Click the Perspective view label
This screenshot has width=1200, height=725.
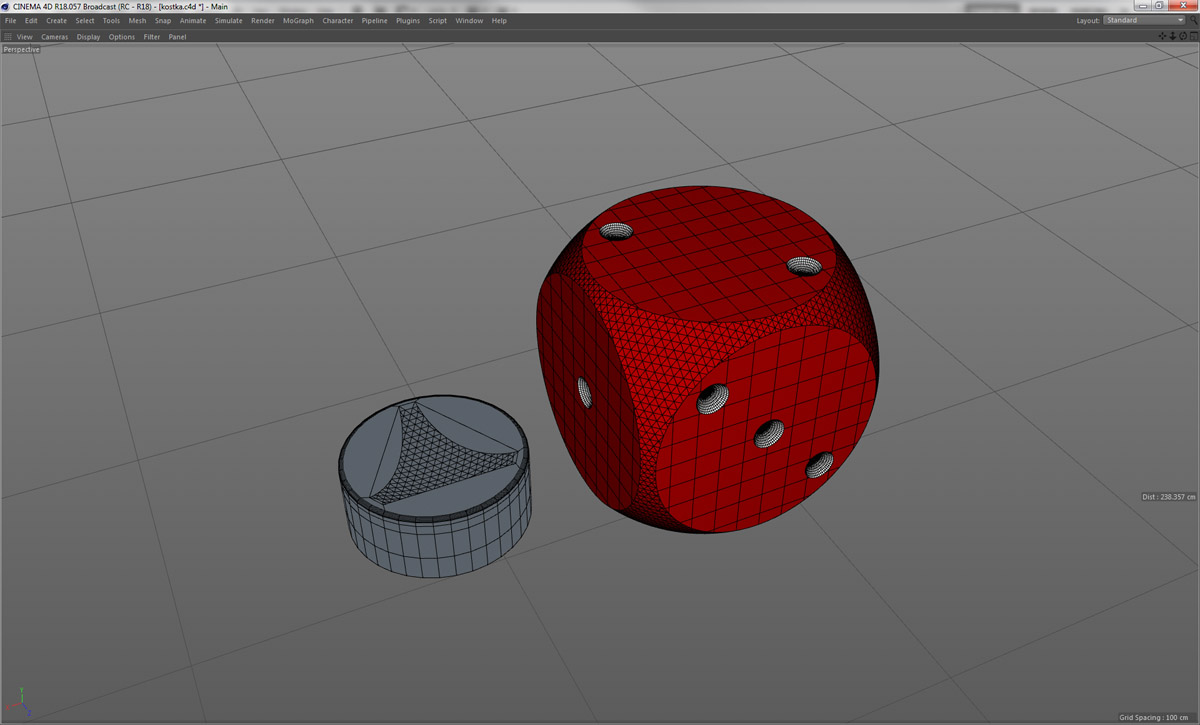(21, 49)
